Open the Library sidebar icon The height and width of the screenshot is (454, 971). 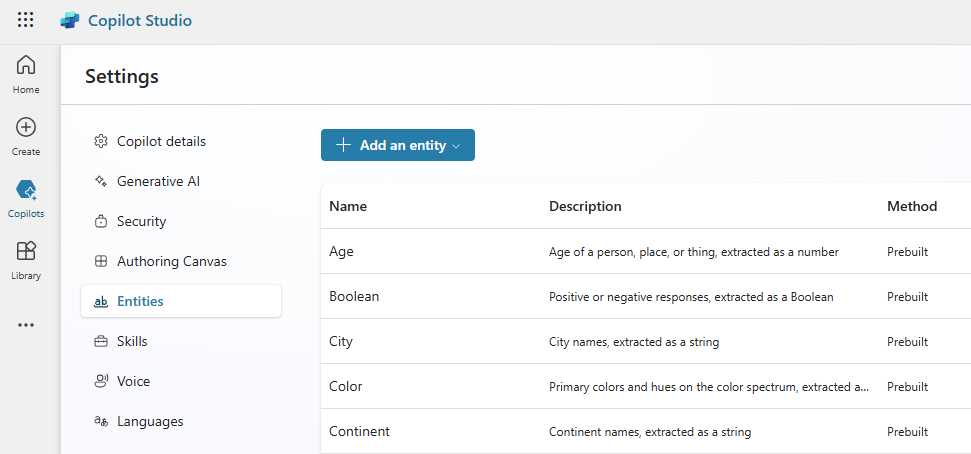[x=26, y=251]
